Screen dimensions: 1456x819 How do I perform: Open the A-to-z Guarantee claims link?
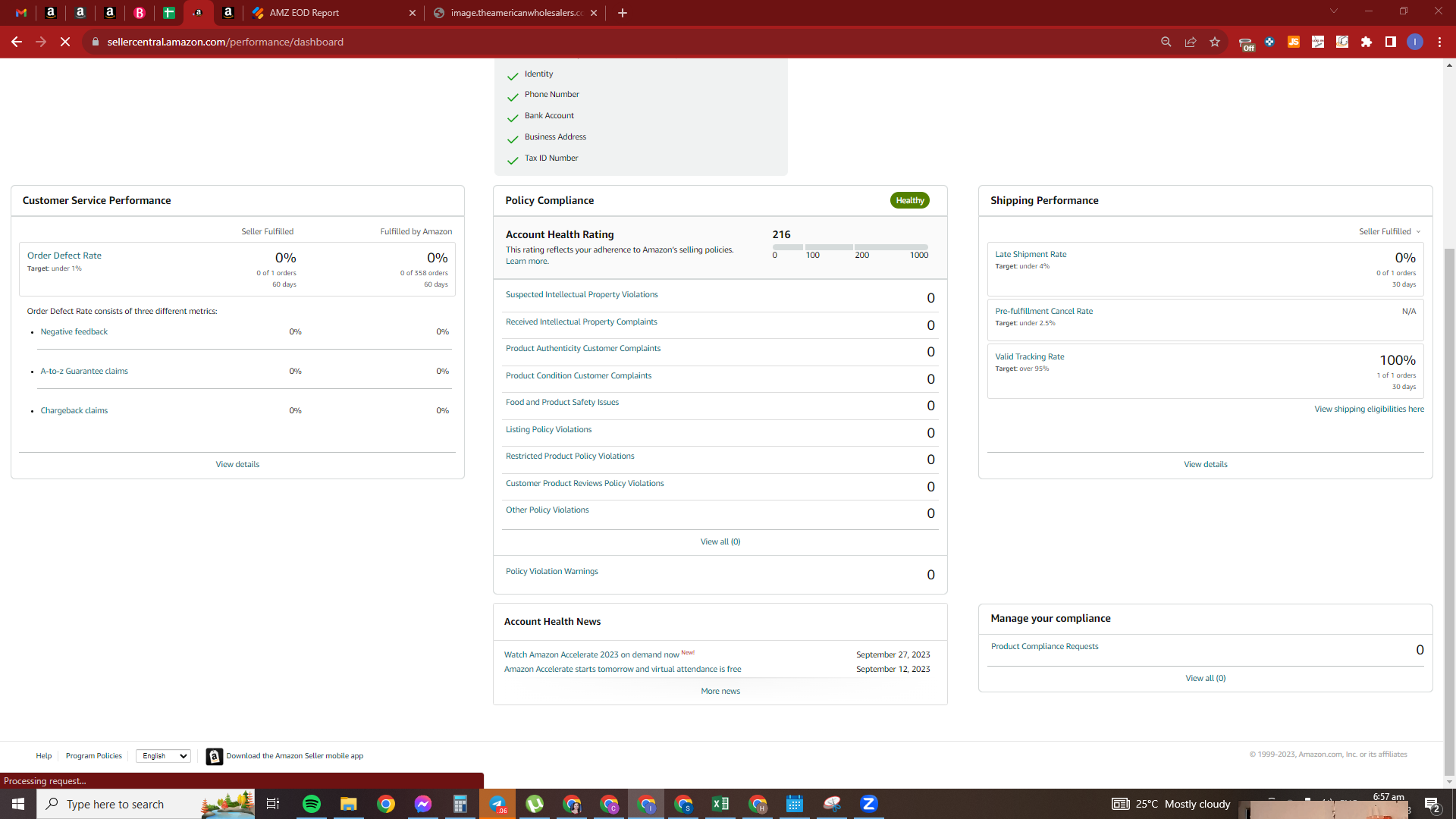tap(84, 371)
